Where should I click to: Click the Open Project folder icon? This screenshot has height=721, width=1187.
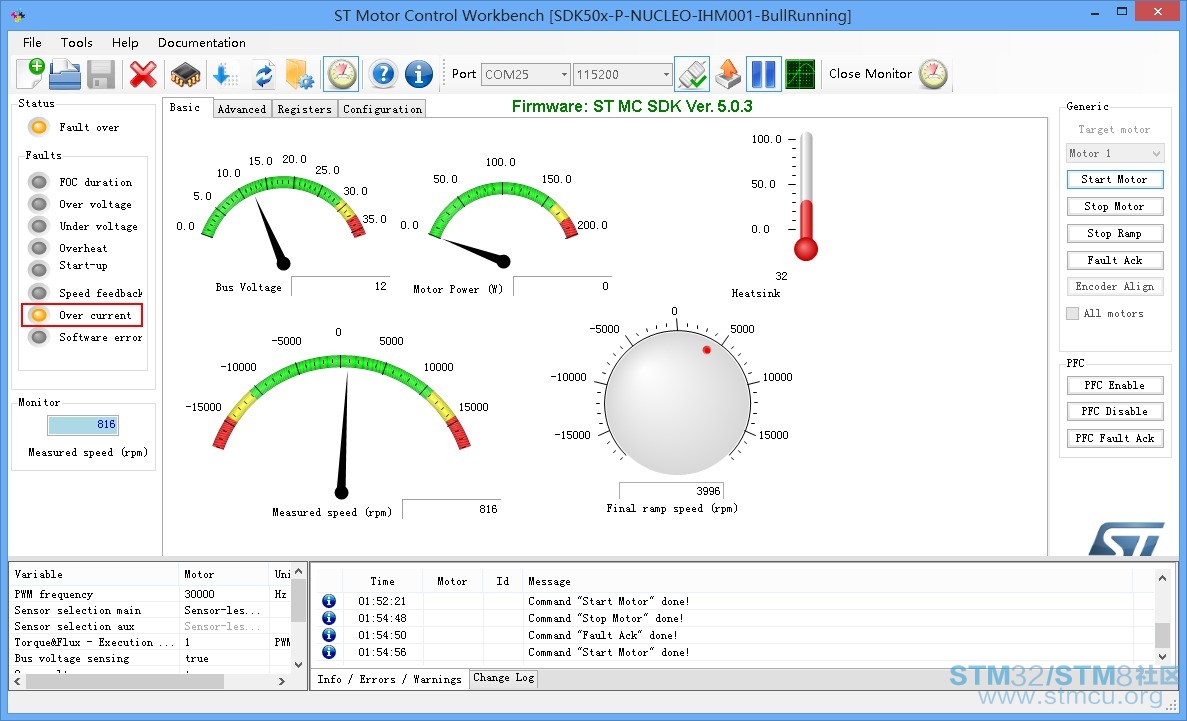tap(65, 74)
